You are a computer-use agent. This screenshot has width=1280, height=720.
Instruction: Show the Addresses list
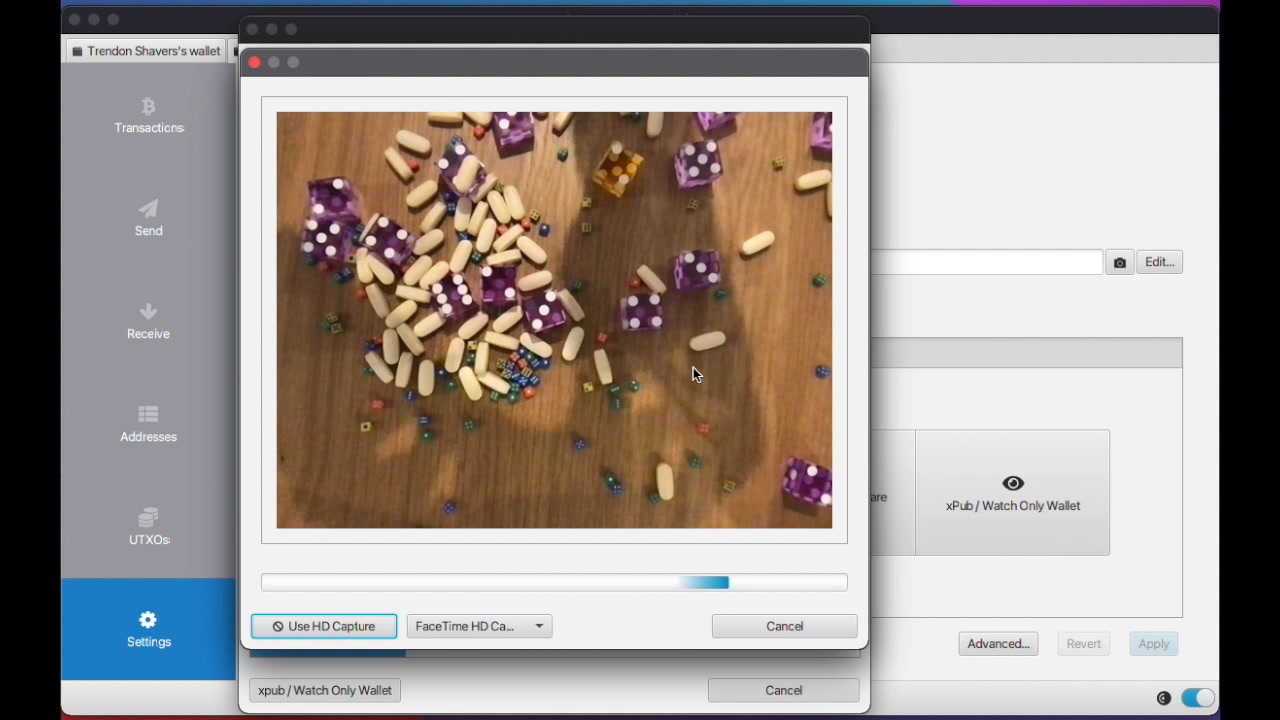[148, 424]
